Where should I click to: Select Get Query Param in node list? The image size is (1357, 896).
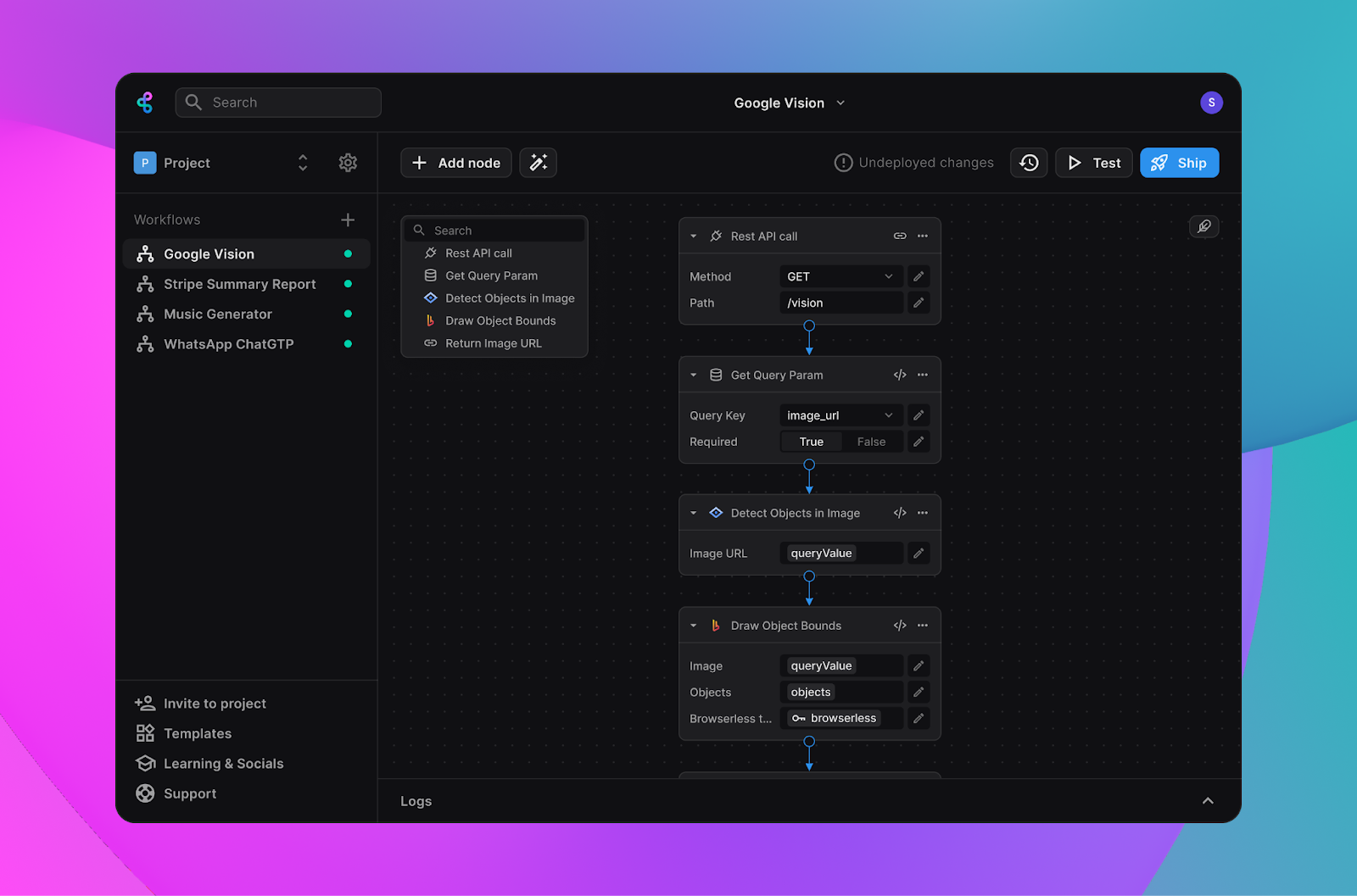pyautogui.click(x=494, y=275)
